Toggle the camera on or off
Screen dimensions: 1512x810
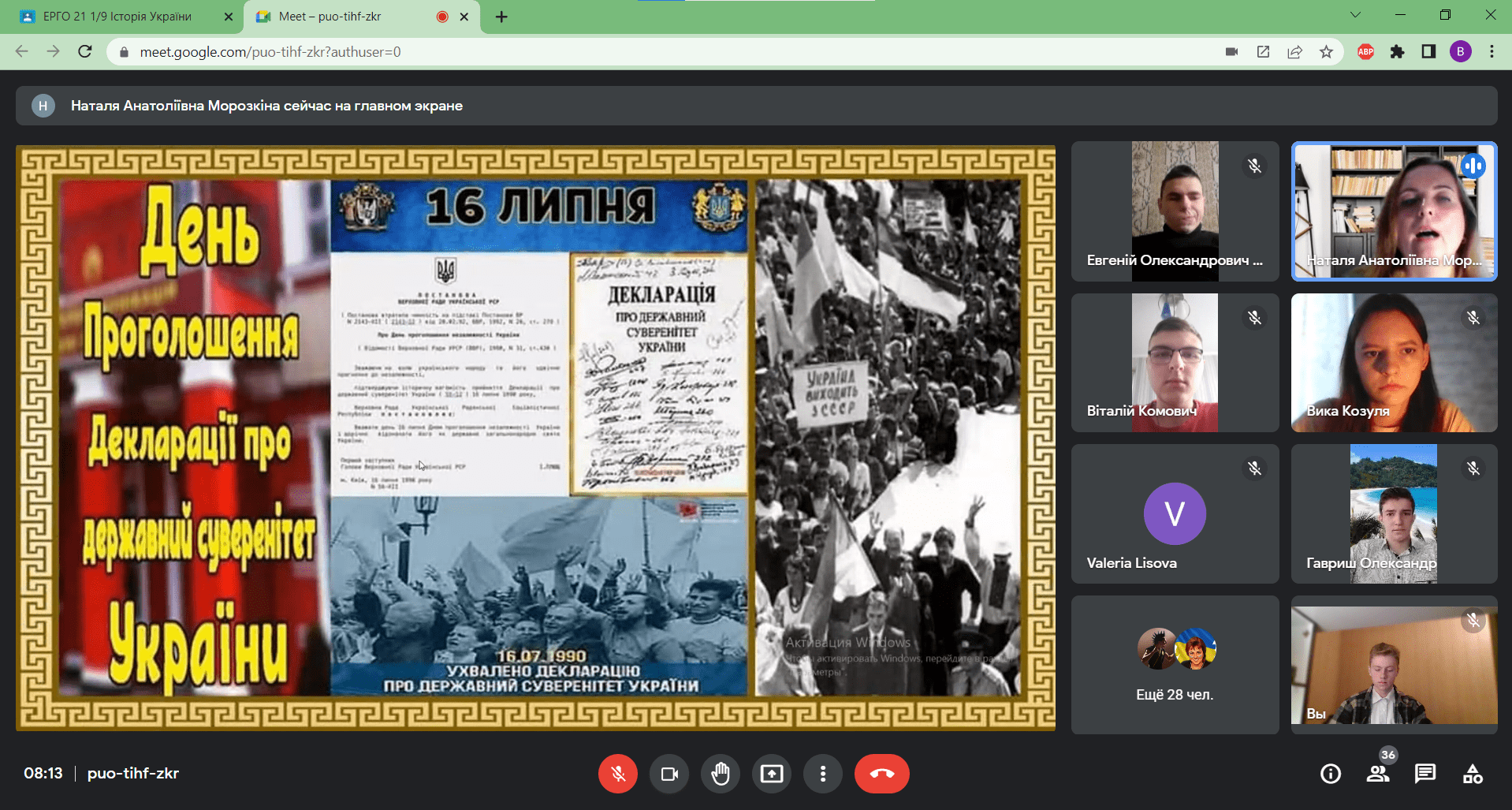[x=669, y=774]
